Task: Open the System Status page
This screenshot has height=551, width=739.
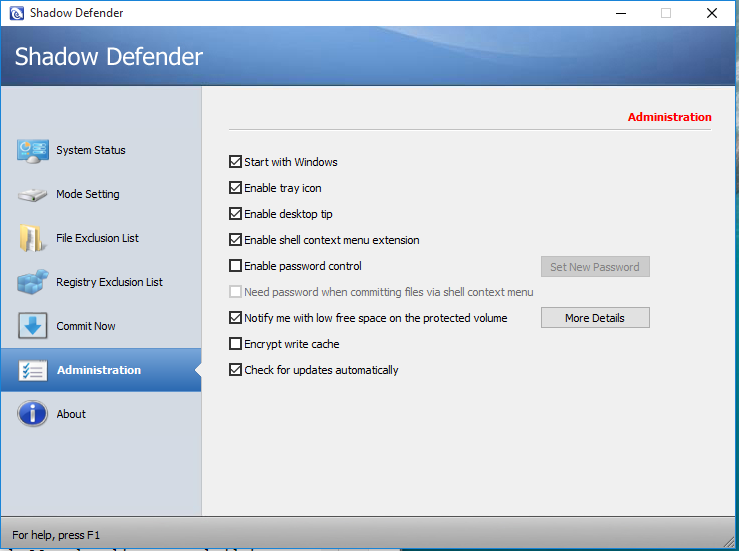Action: 91,150
